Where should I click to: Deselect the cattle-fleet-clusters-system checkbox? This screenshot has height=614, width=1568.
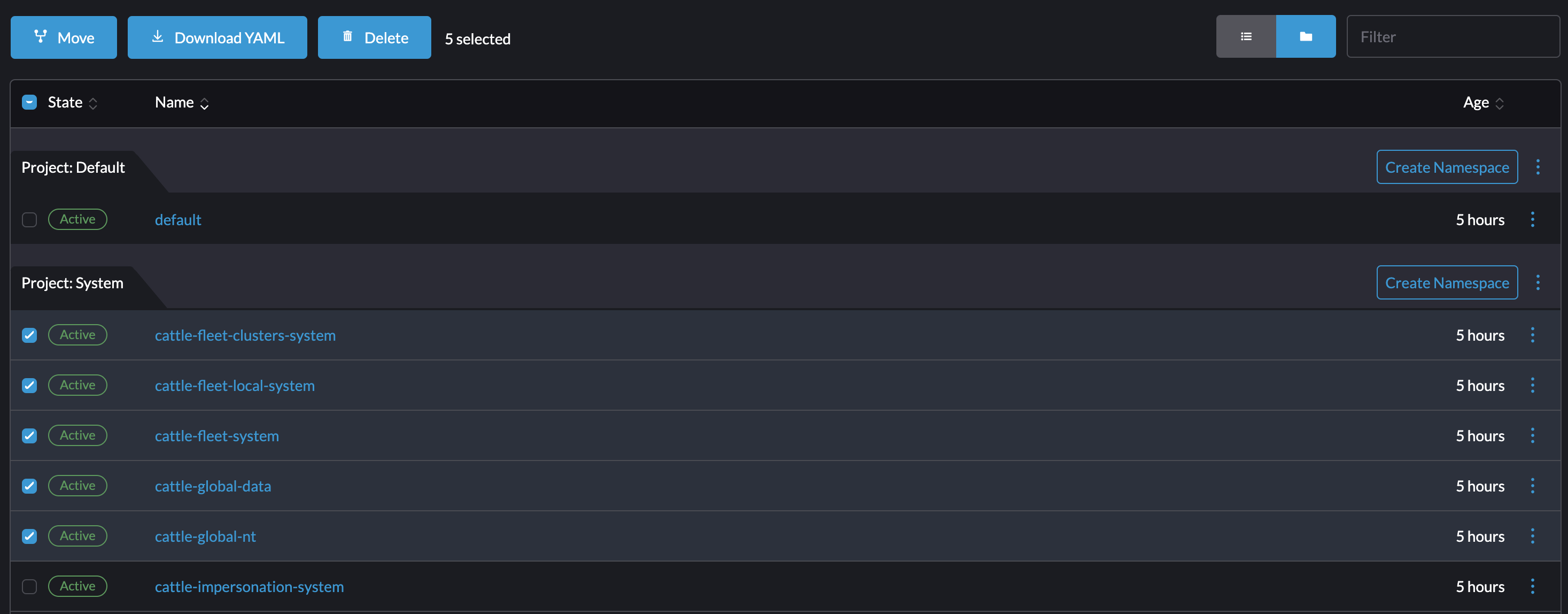(x=29, y=335)
